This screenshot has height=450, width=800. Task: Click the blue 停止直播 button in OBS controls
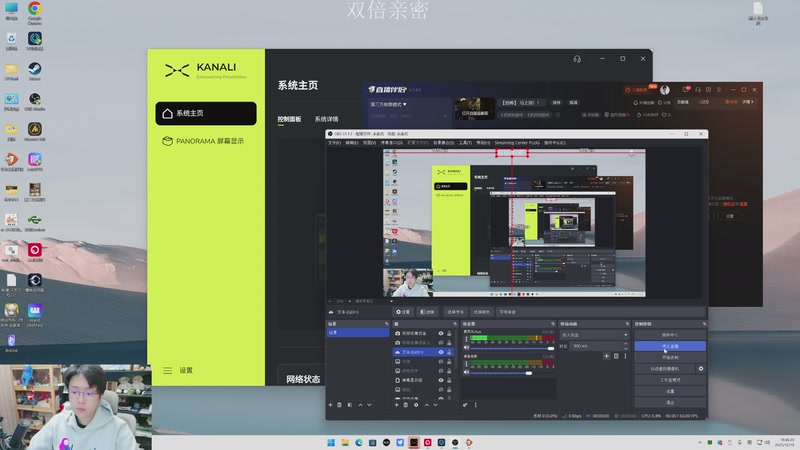pyautogui.click(x=670, y=346)
